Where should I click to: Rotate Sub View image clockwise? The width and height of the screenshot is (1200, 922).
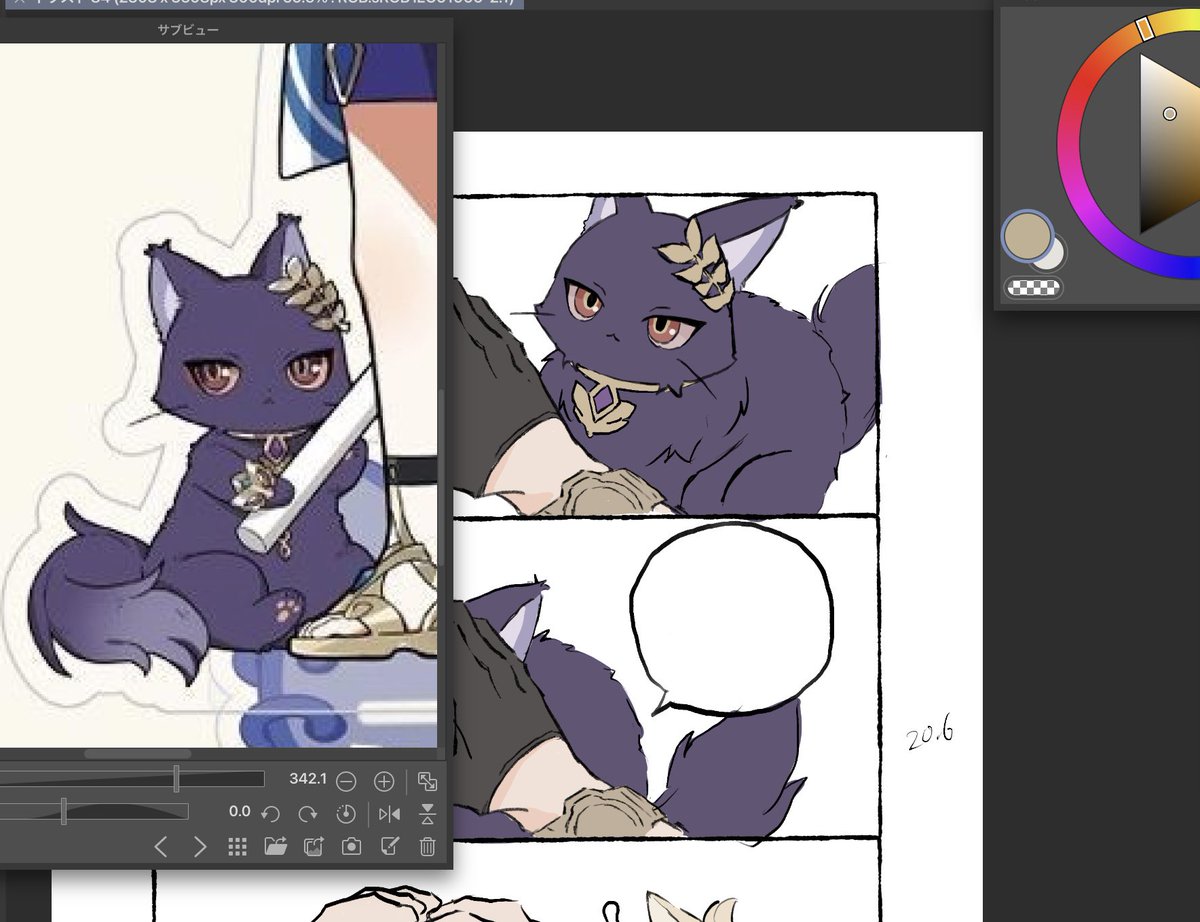[308, 813]
